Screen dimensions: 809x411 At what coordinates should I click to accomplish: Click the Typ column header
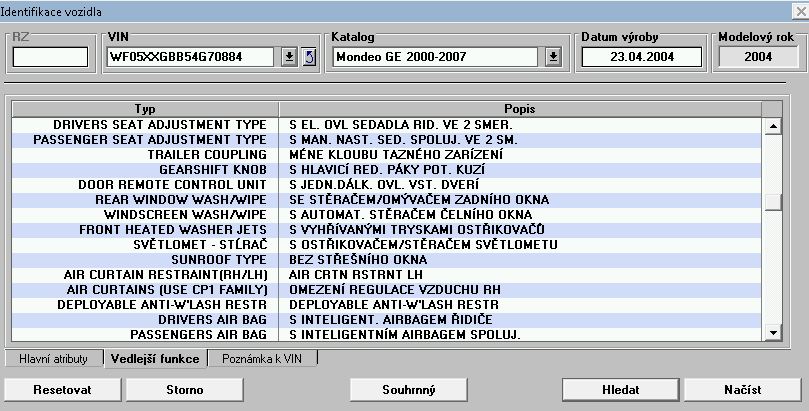[x=145, y=108]
